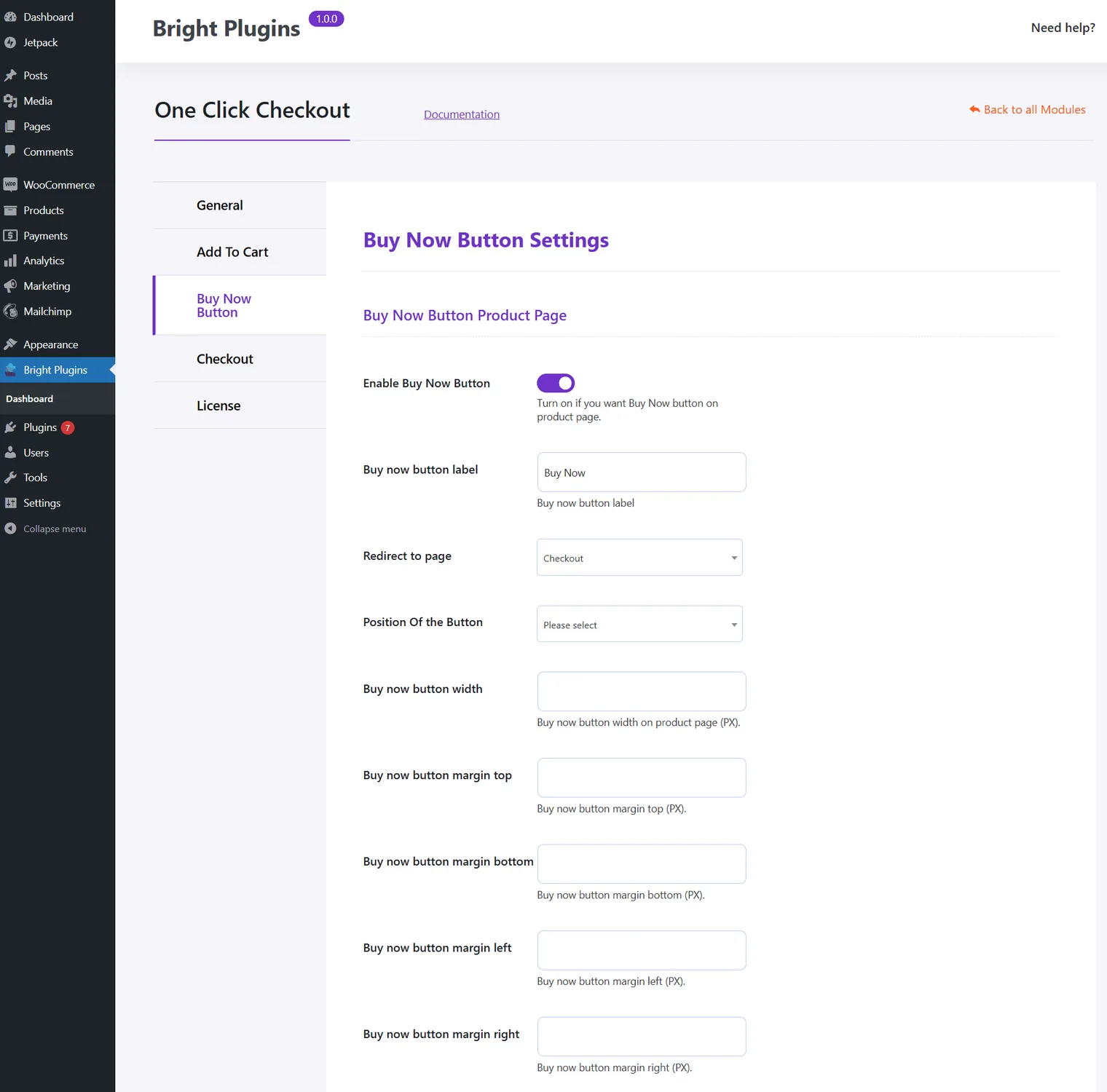Click the Buy now button width field
The image size is (1107, 1092).
642,692
